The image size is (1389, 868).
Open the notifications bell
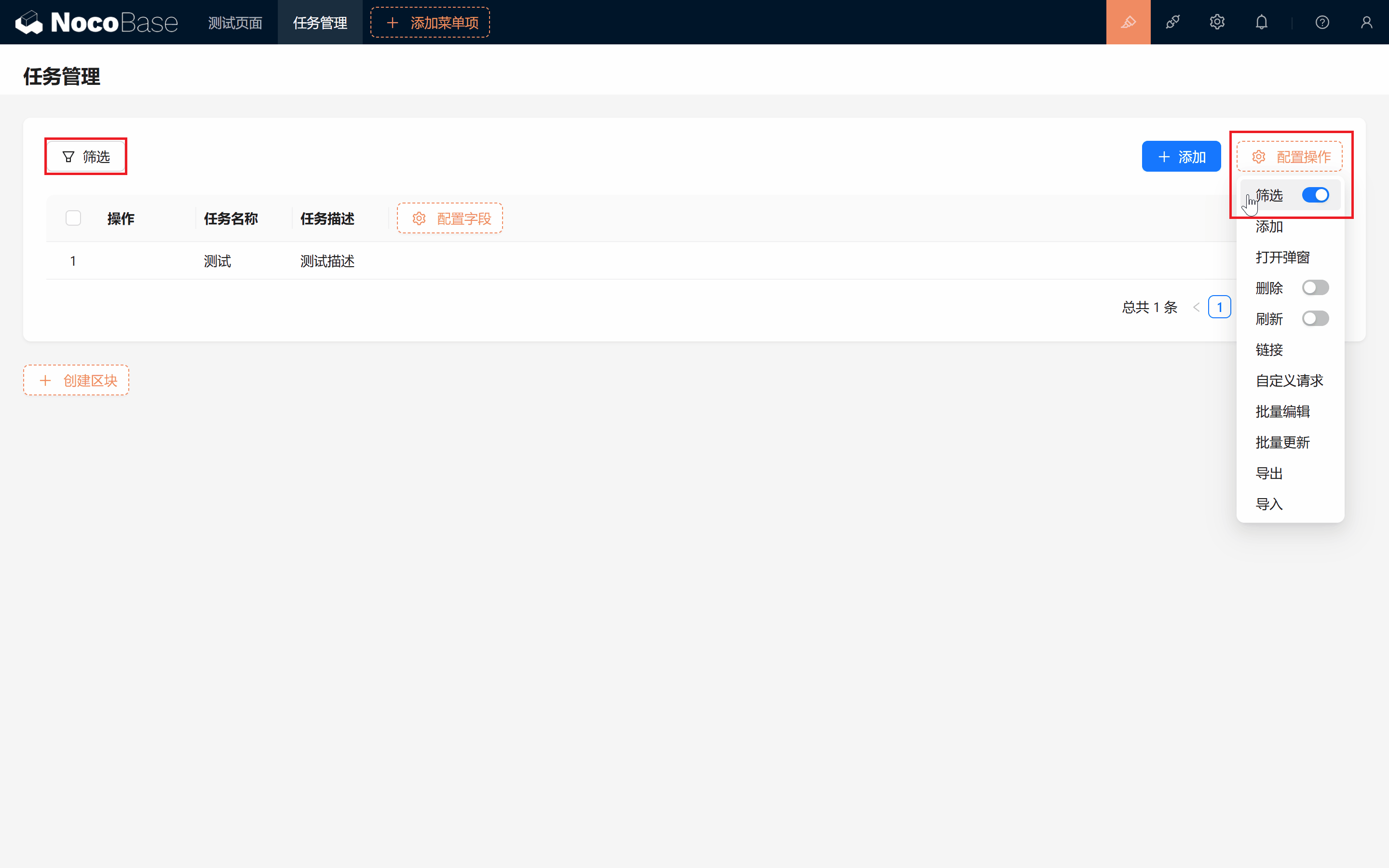click(x=1261, y=22)
